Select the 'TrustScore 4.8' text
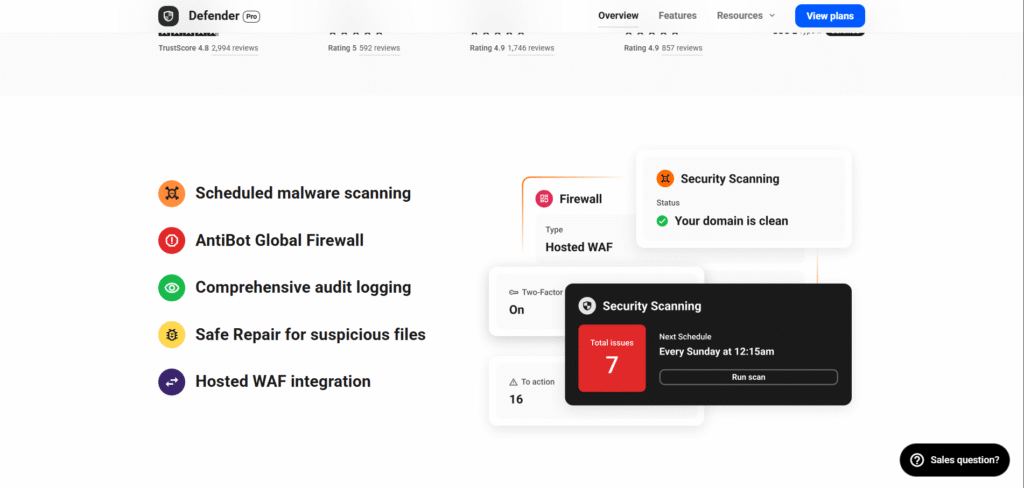This screenshot has height=488, width=1024. pos(184,48)
